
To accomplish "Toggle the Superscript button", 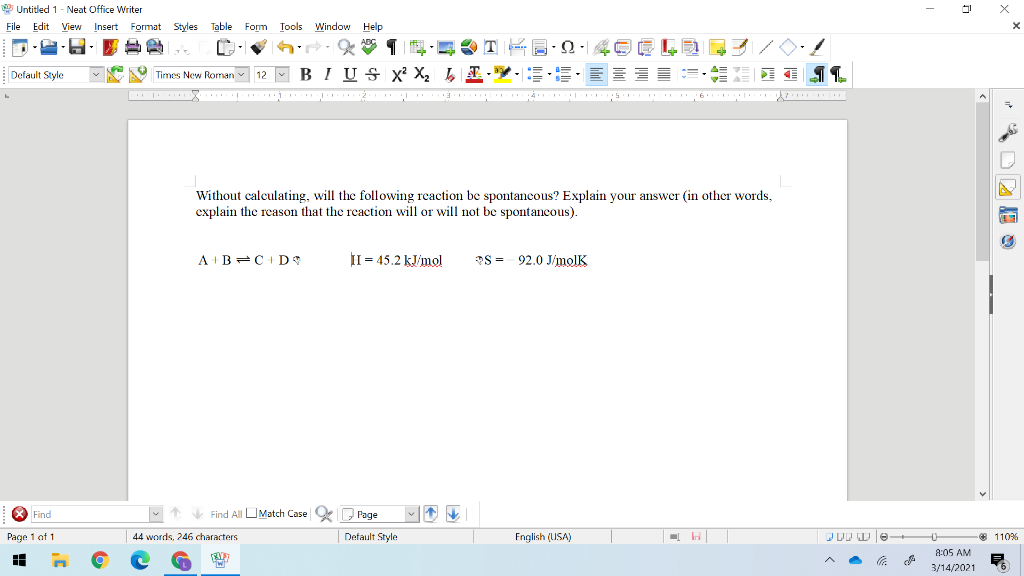I will tap(401, 73).
